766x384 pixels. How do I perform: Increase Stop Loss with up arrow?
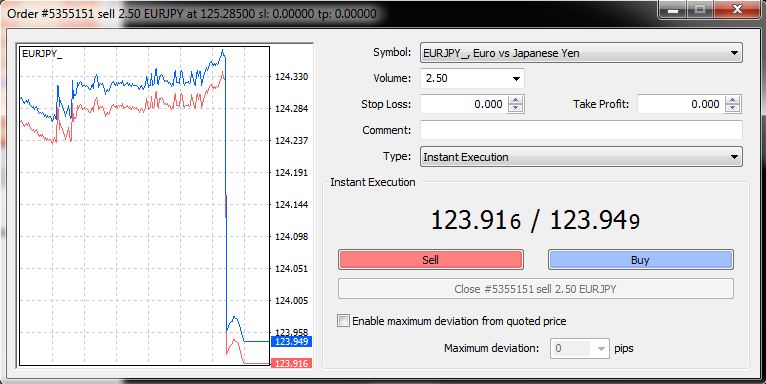[515, 100]
